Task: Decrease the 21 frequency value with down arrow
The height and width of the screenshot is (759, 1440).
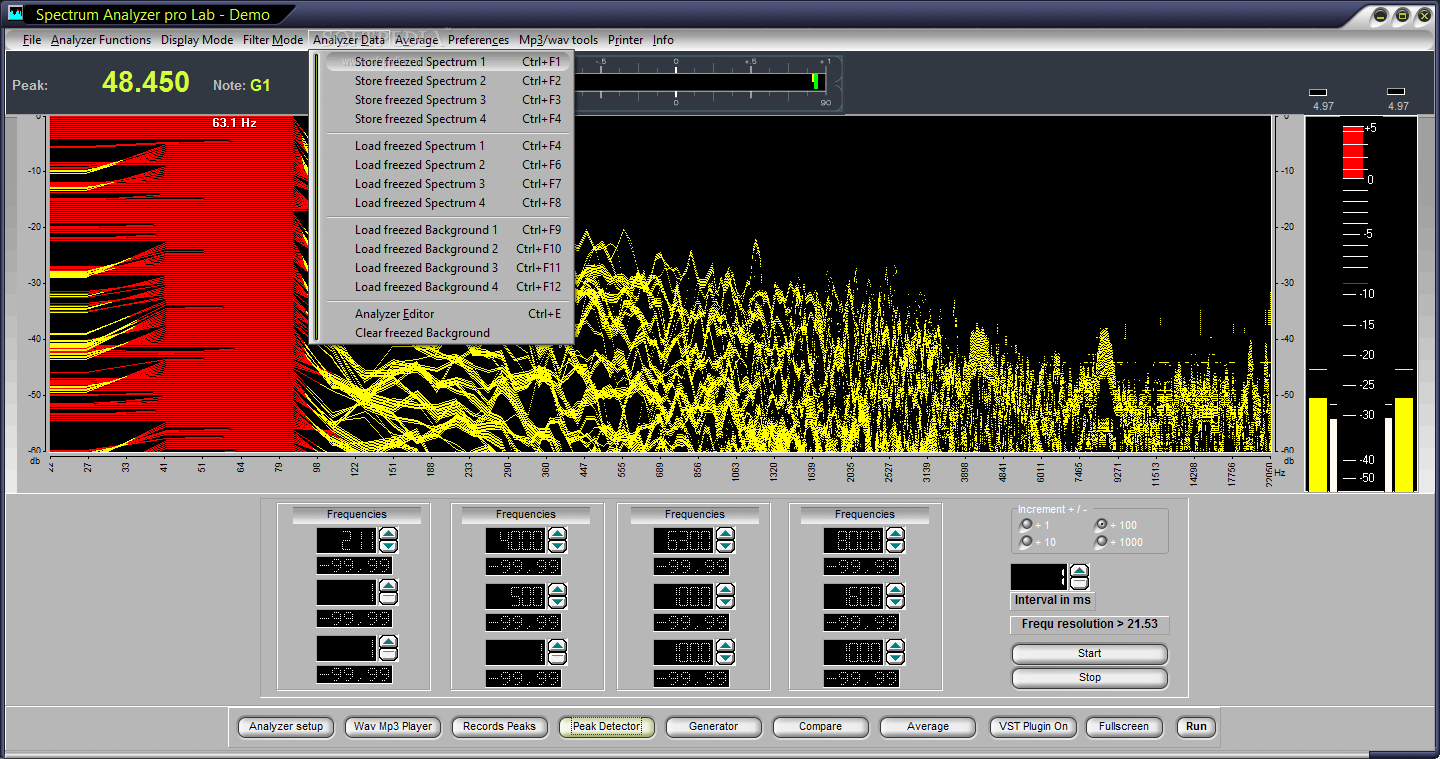Action: pos(389,547)
